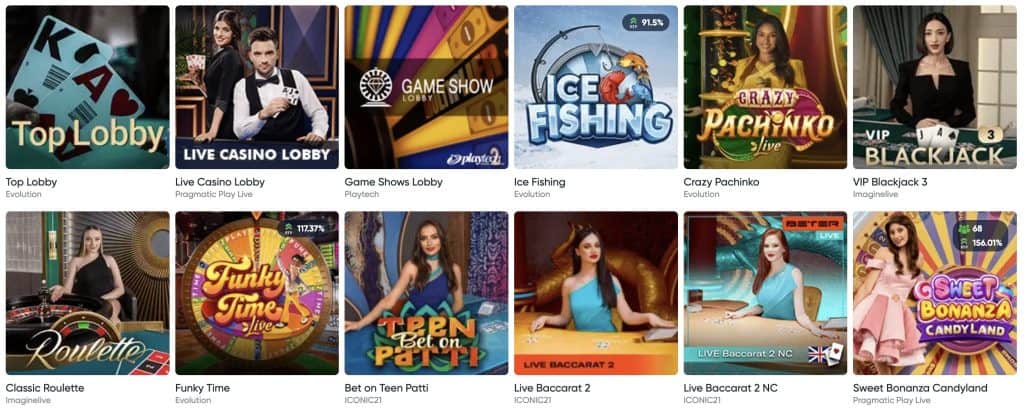The width and height of the screenshot is (1024, 412).
Task: Click the 117.37% RTP badge on Funky Time
Action: (306, 228)
